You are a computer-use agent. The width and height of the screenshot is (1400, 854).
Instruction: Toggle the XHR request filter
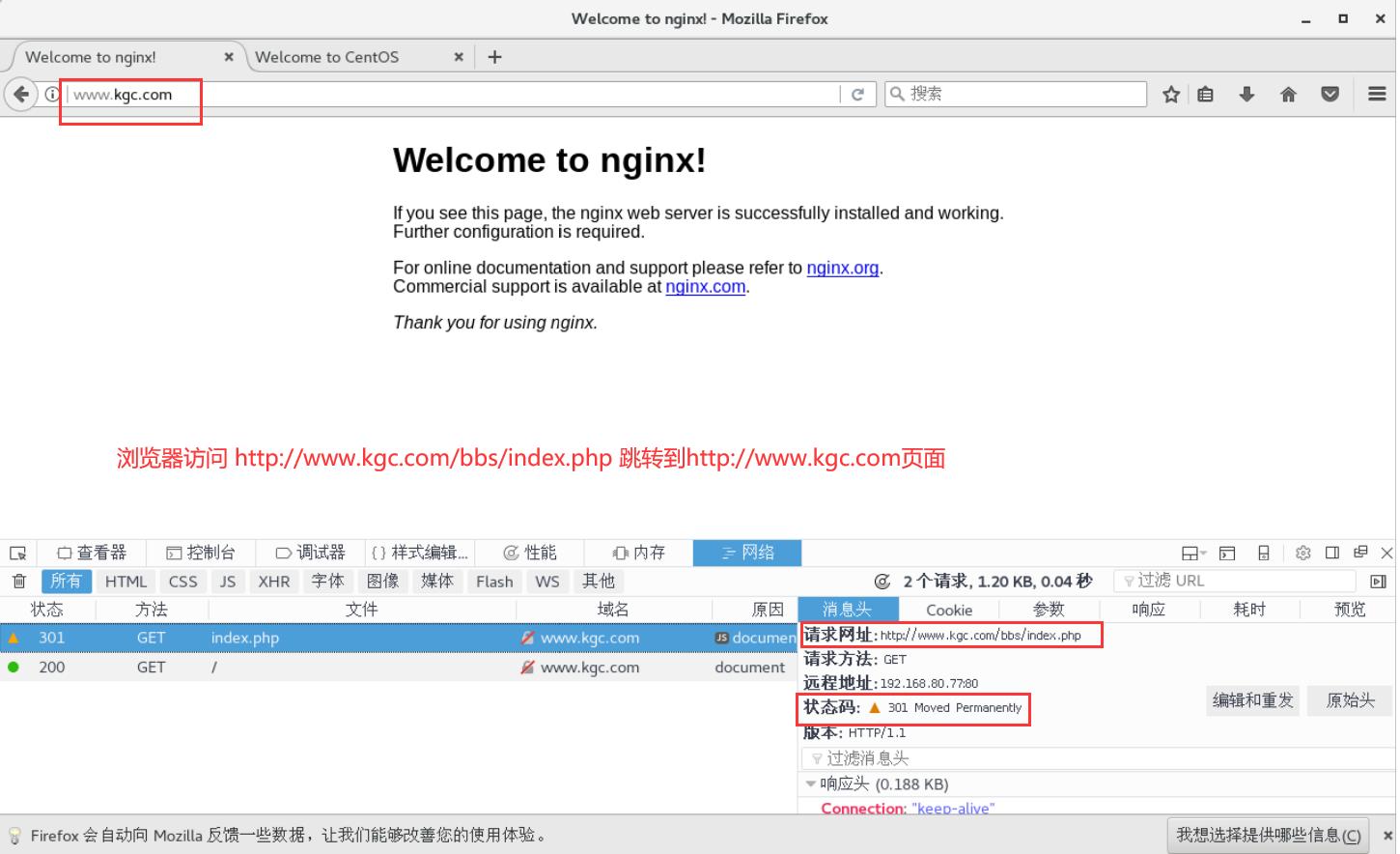pyautogui.click(x=274, y=581)
